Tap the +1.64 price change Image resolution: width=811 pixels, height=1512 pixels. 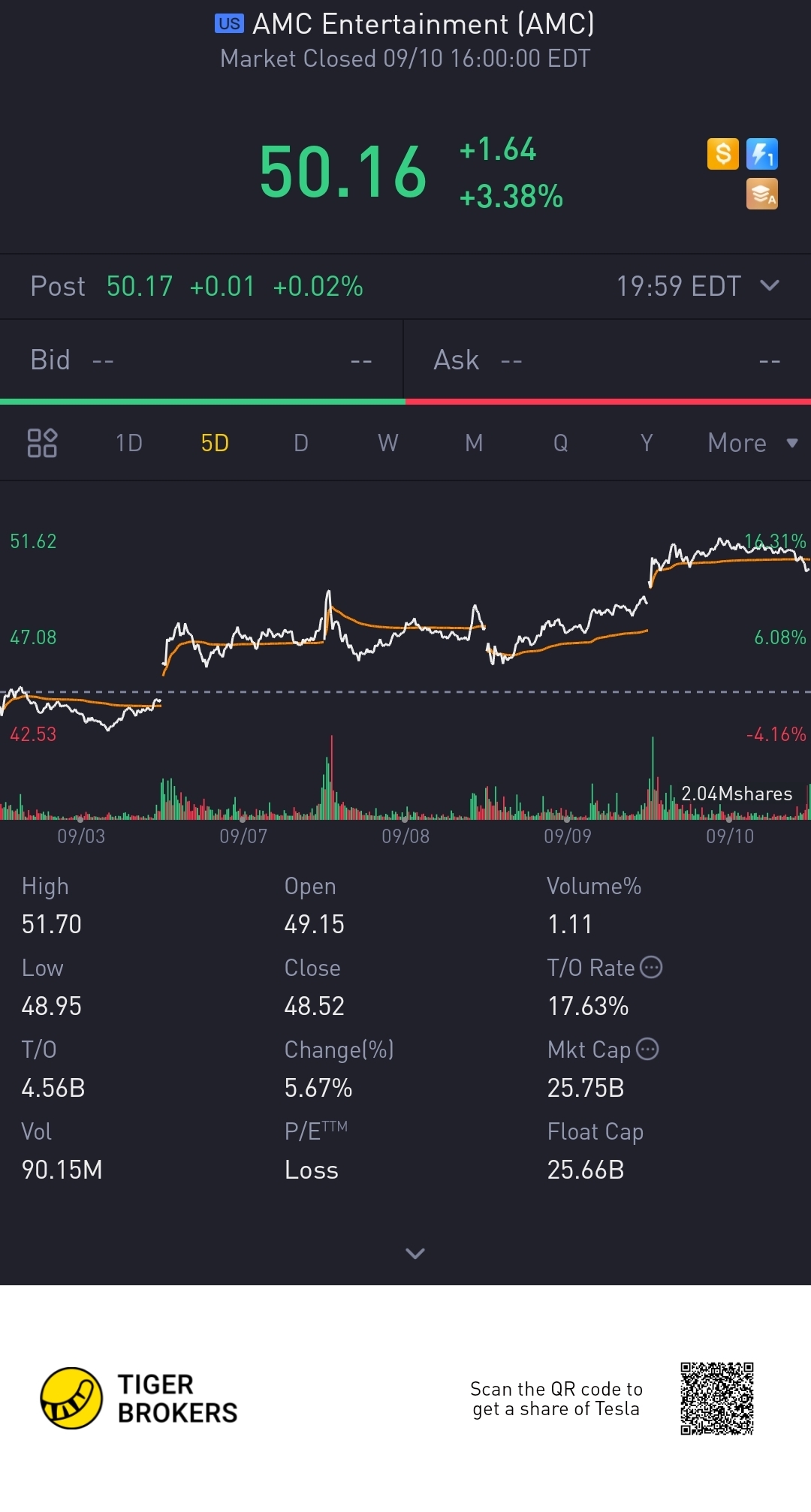[498, 149]
